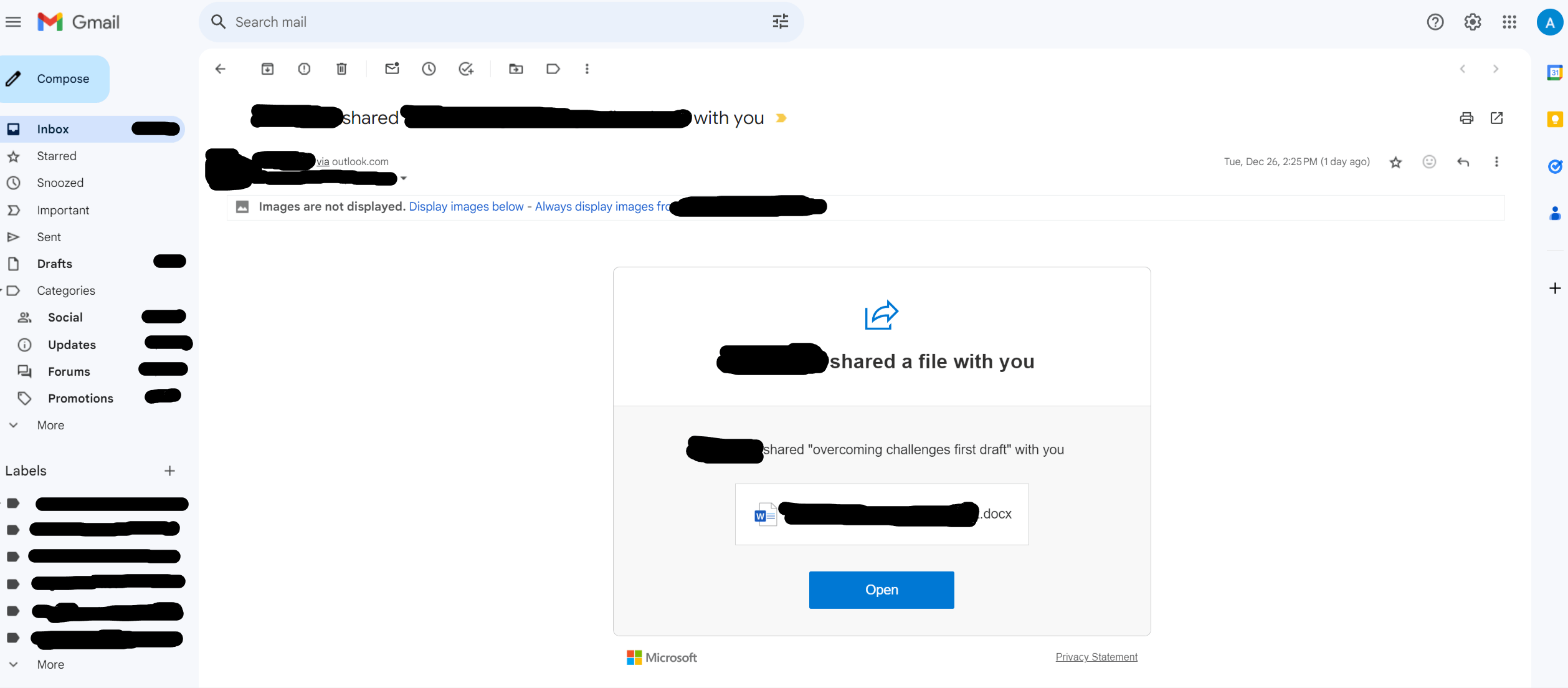Open Google Keep side panel

tap(1555, 120)
